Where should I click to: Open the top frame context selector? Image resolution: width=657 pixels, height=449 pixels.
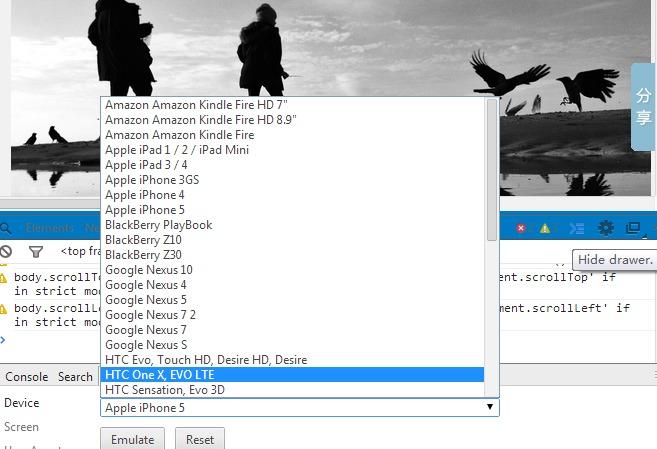[x=80, y=251]
